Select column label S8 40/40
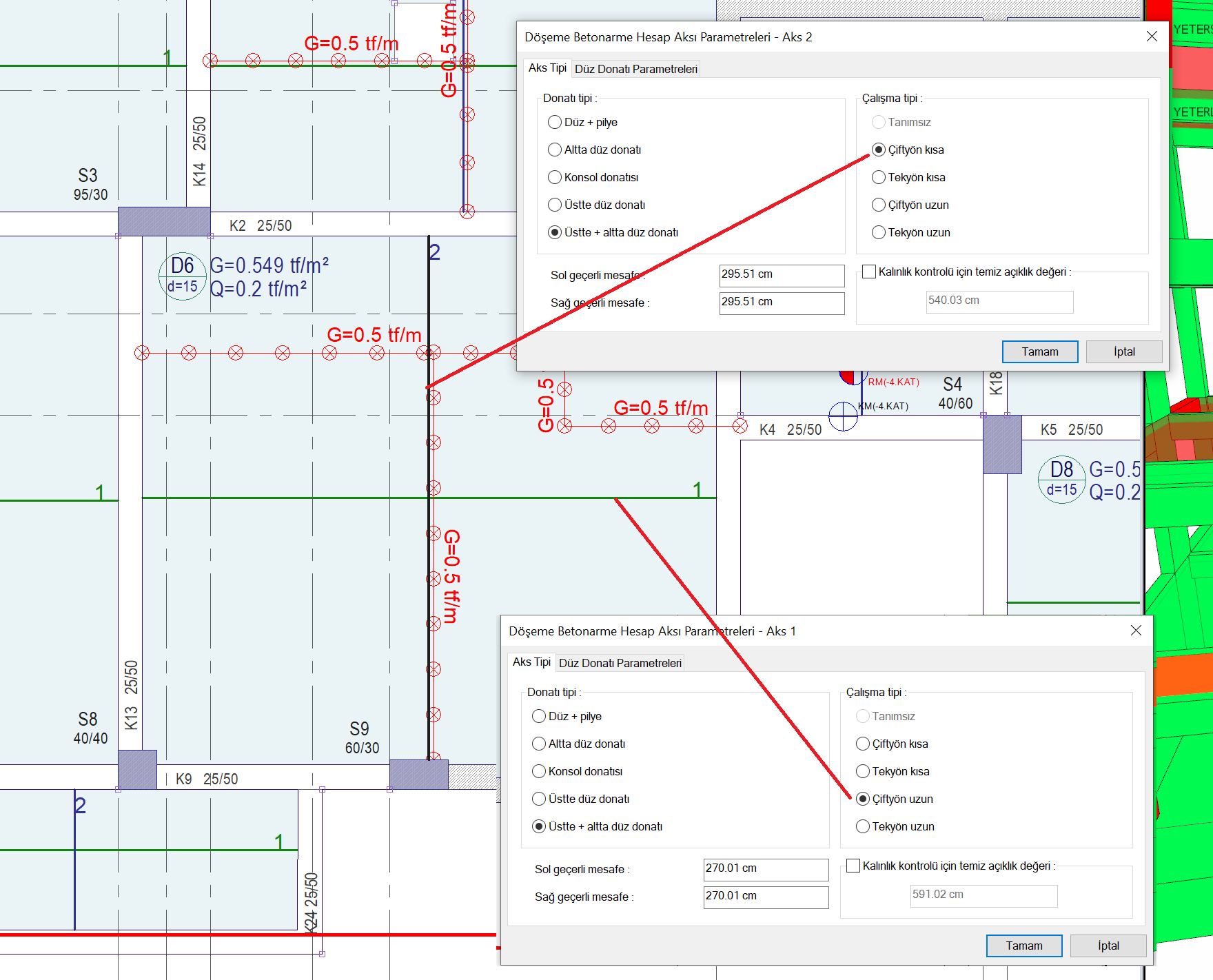 [x=90, y=728]
